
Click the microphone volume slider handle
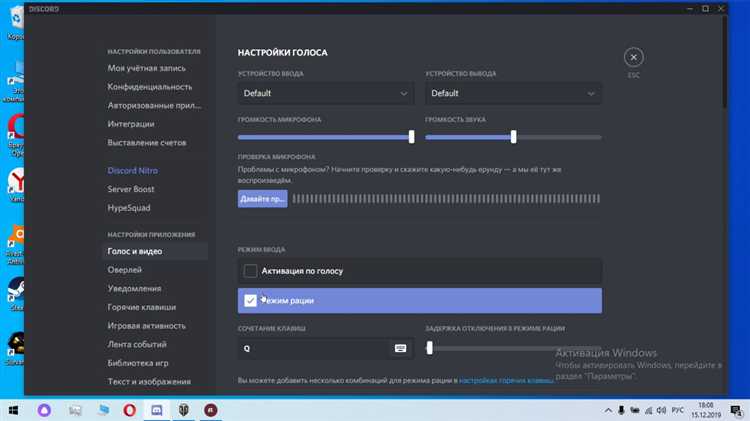[x=411, y=137]
